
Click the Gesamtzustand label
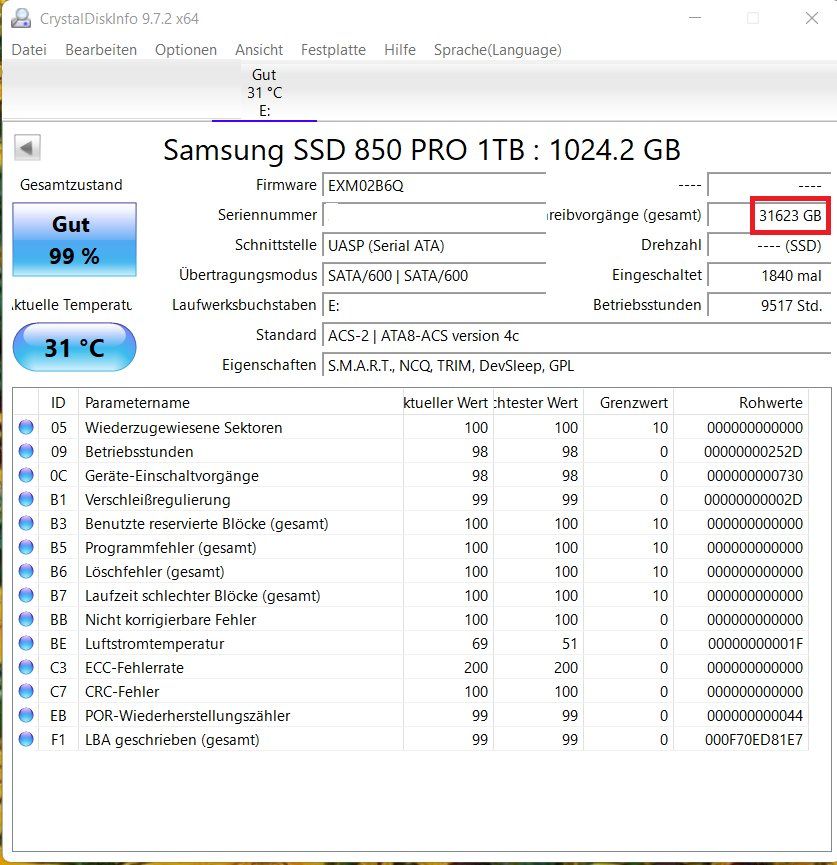71,185
